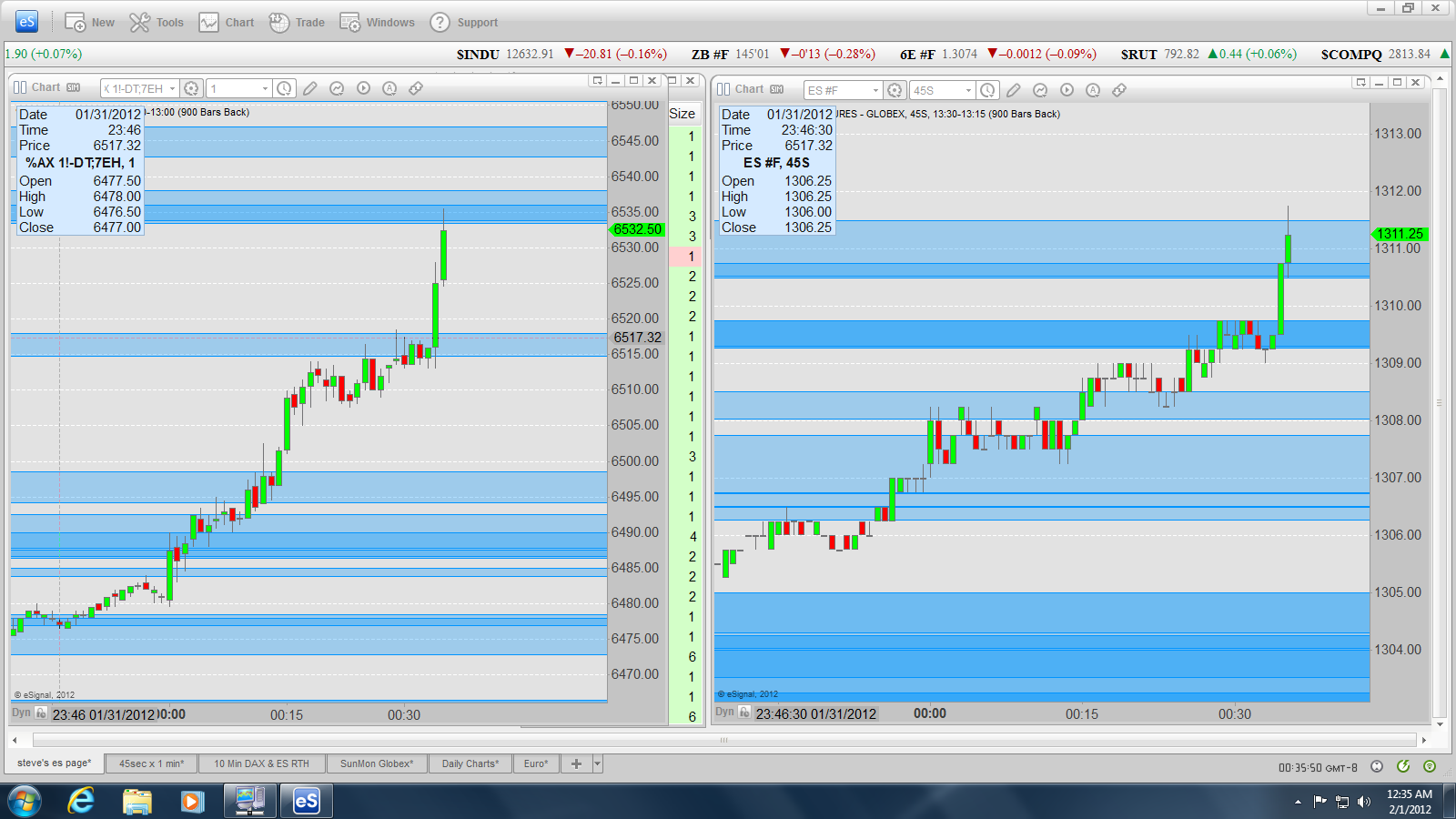This screenshot has height=819, width=1456.
Task: Click the alerts 'A' icon in ES chart
Action: [x=1093, y=90]
